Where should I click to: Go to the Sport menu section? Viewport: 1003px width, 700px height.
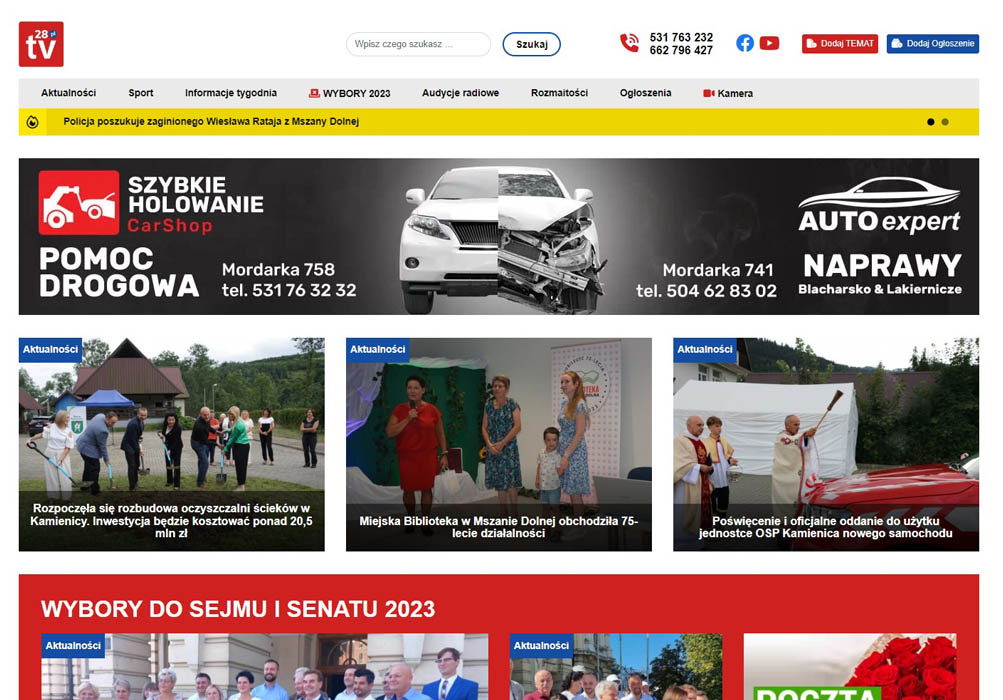[x=141, y=93]
